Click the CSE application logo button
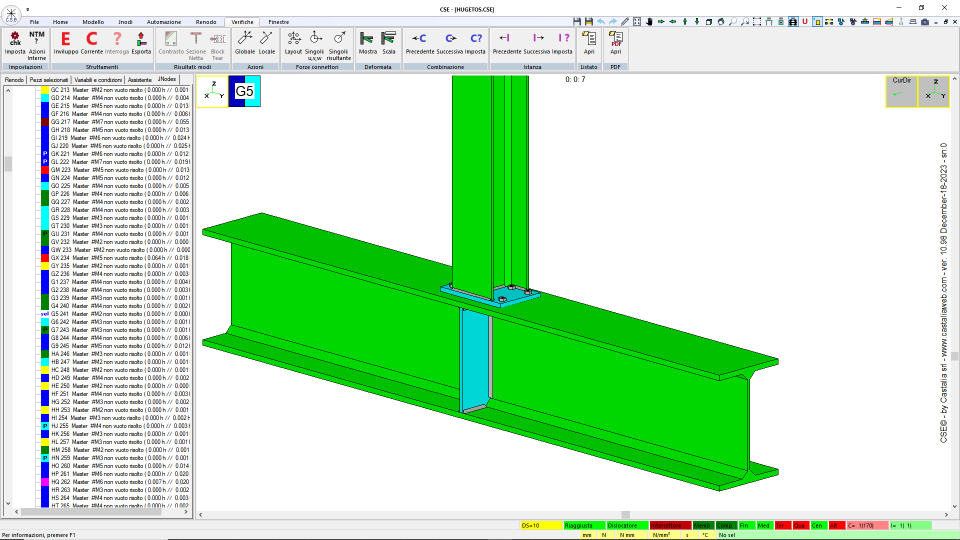960x540 pixels. click(x=11, y=13)
